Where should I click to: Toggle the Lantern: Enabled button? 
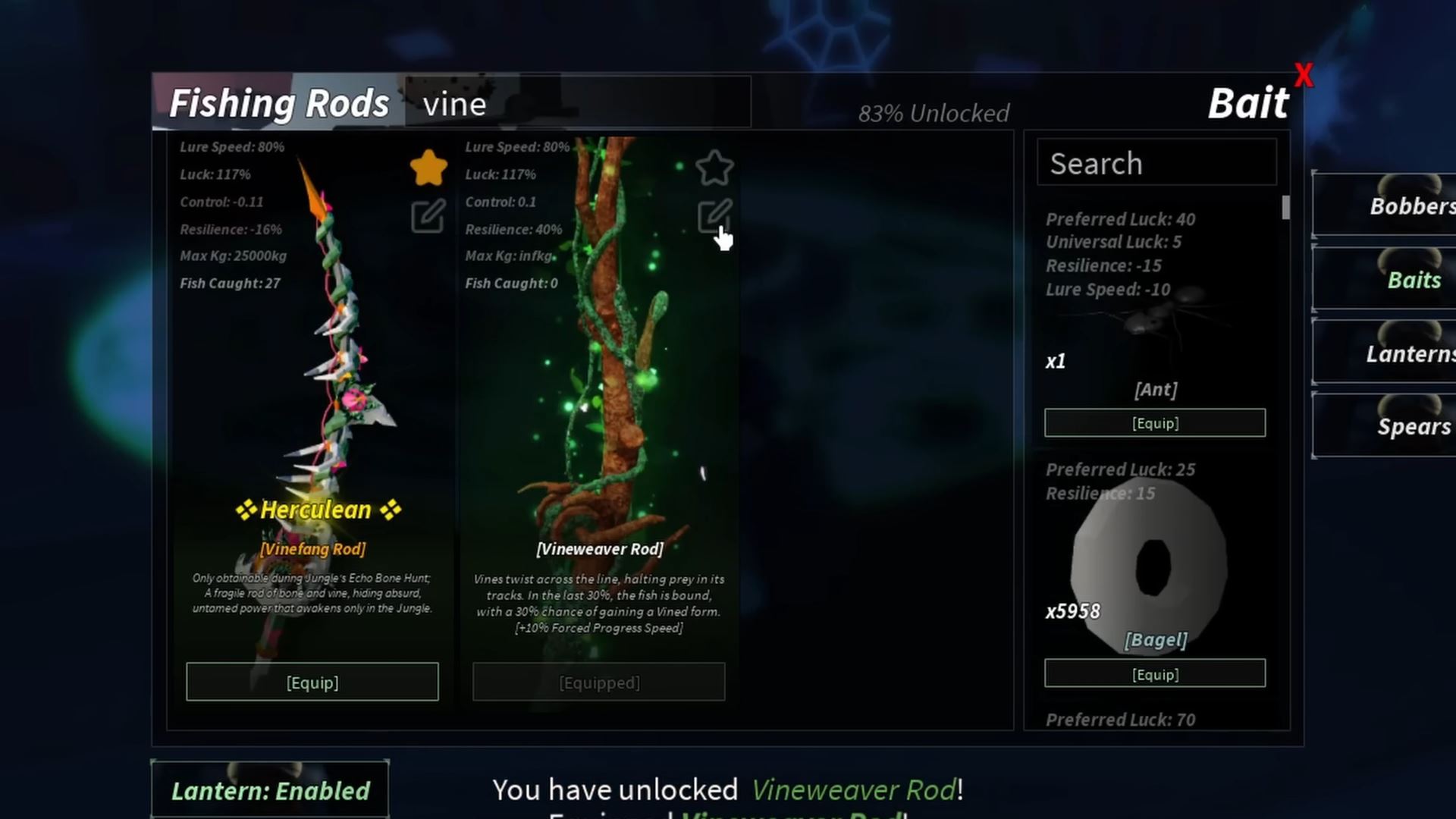coord(270,790)
